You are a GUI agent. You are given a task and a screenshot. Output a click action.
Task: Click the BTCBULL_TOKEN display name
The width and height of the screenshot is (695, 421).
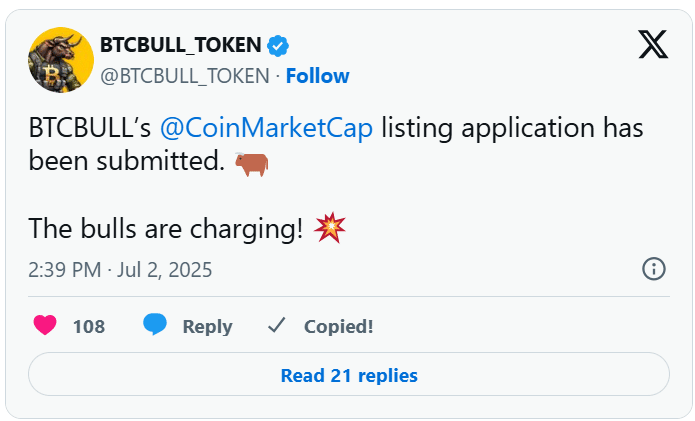click(180, 45)
